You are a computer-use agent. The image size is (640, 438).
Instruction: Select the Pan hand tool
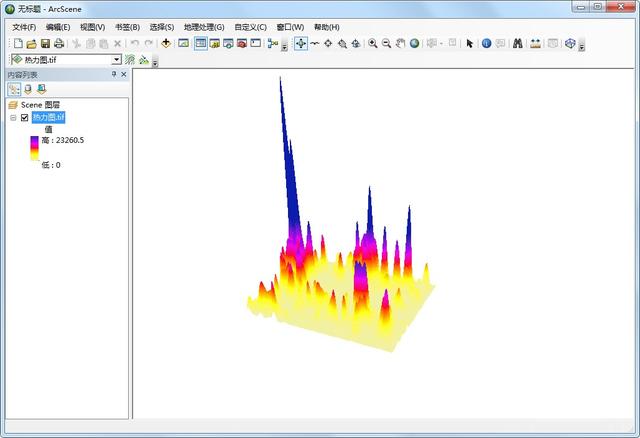[x=400, y=44]
